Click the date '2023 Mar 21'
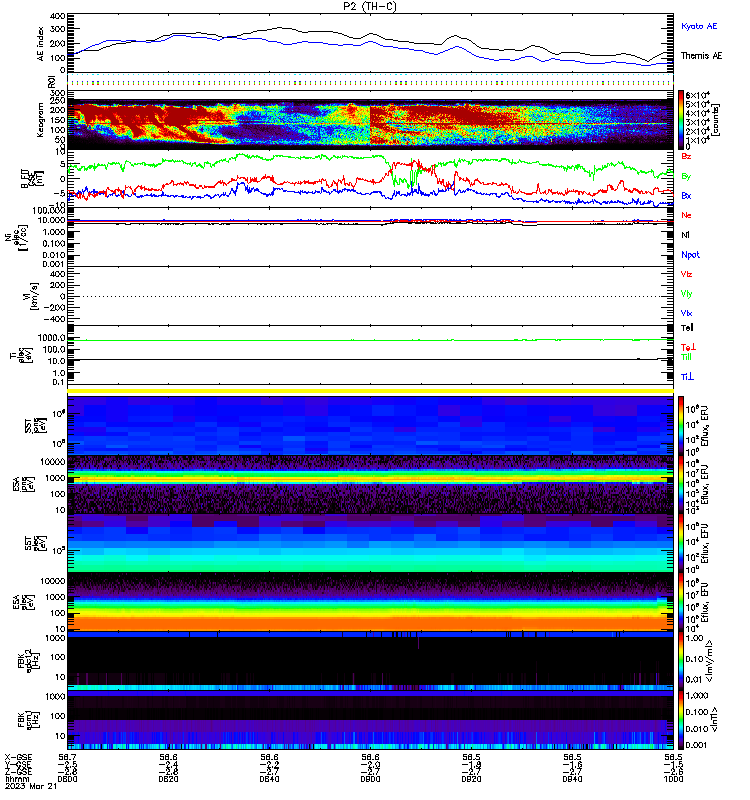This screenshot has width=750, height=800. (x=31, y=786)
